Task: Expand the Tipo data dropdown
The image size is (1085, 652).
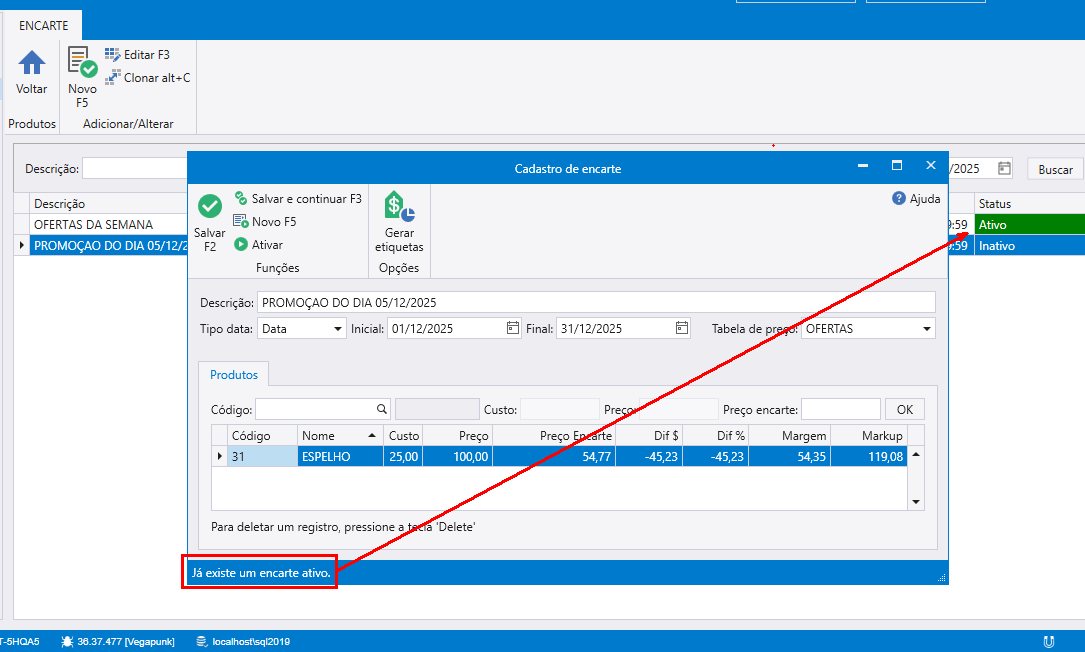Action: coord(338,328)
